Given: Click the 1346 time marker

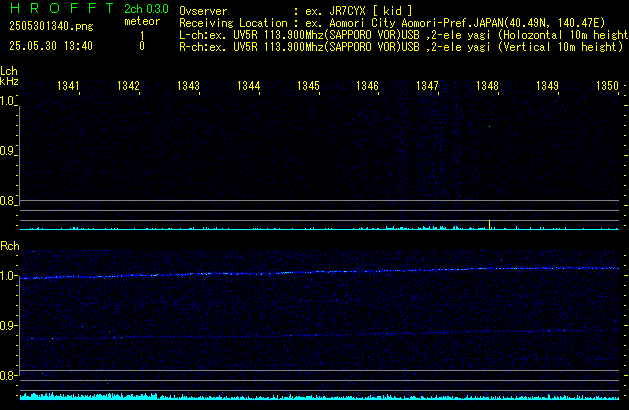Looking at the screenshot, I should coord(367,86).
